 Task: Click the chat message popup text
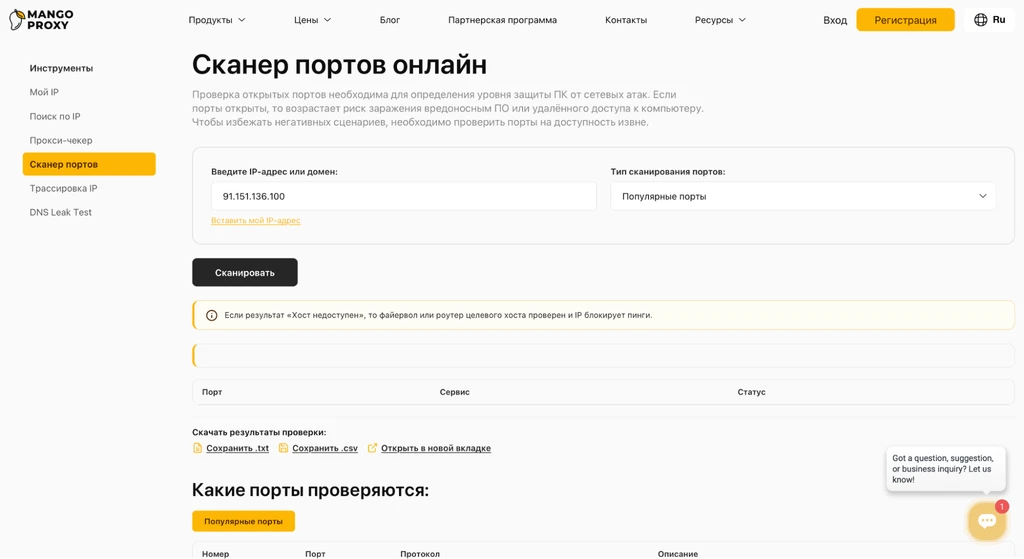pyautogui.click(x=942, y=469)
